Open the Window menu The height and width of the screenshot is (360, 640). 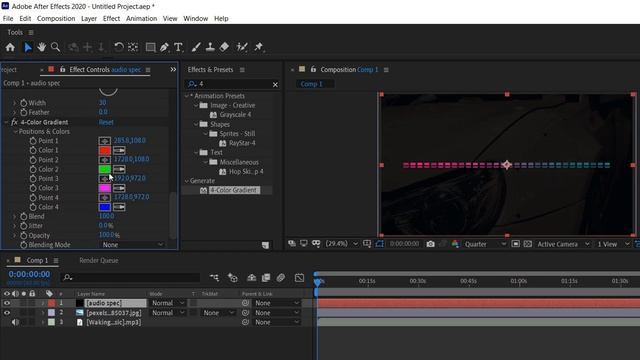pos(195,18)
